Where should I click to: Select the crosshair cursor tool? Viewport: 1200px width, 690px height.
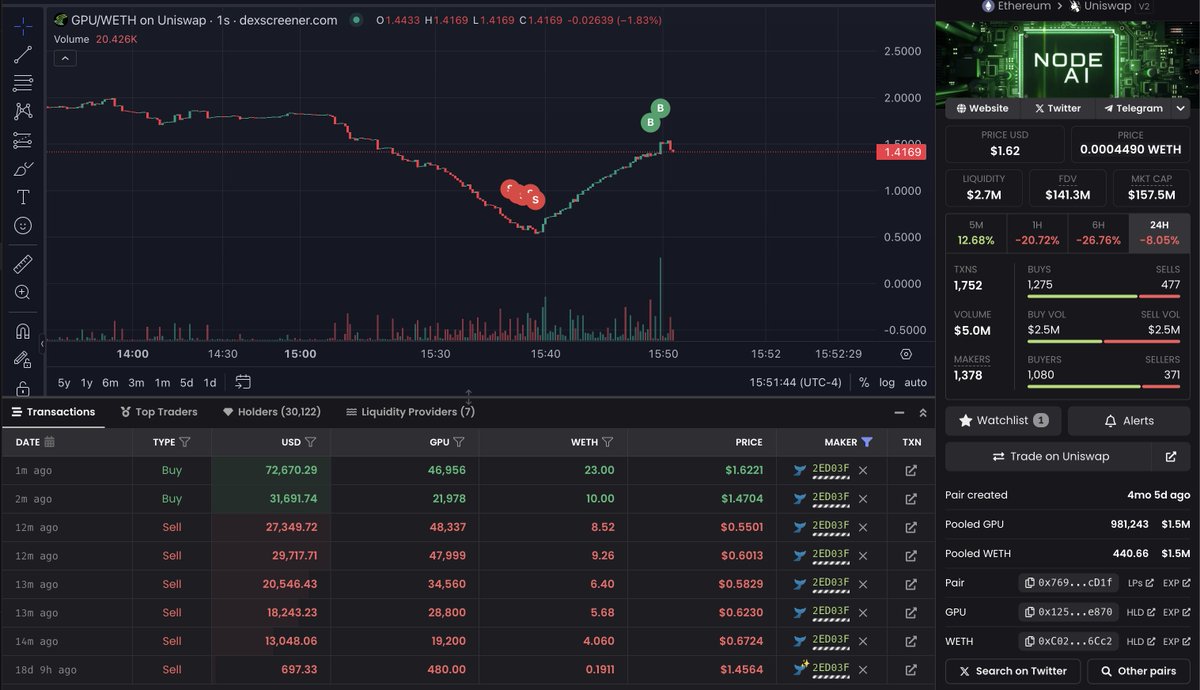(x=22, y=27)
